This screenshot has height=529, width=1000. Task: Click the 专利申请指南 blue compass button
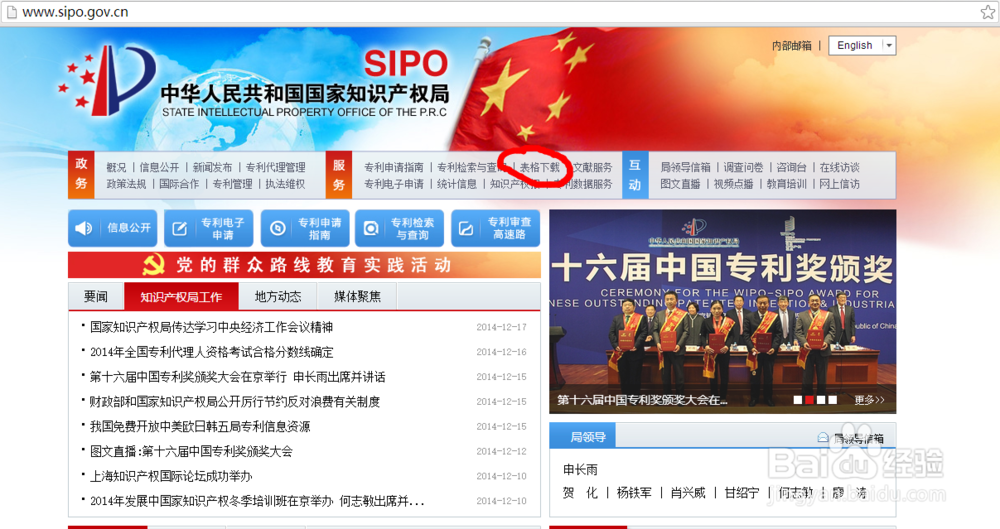tap(305, 228)
